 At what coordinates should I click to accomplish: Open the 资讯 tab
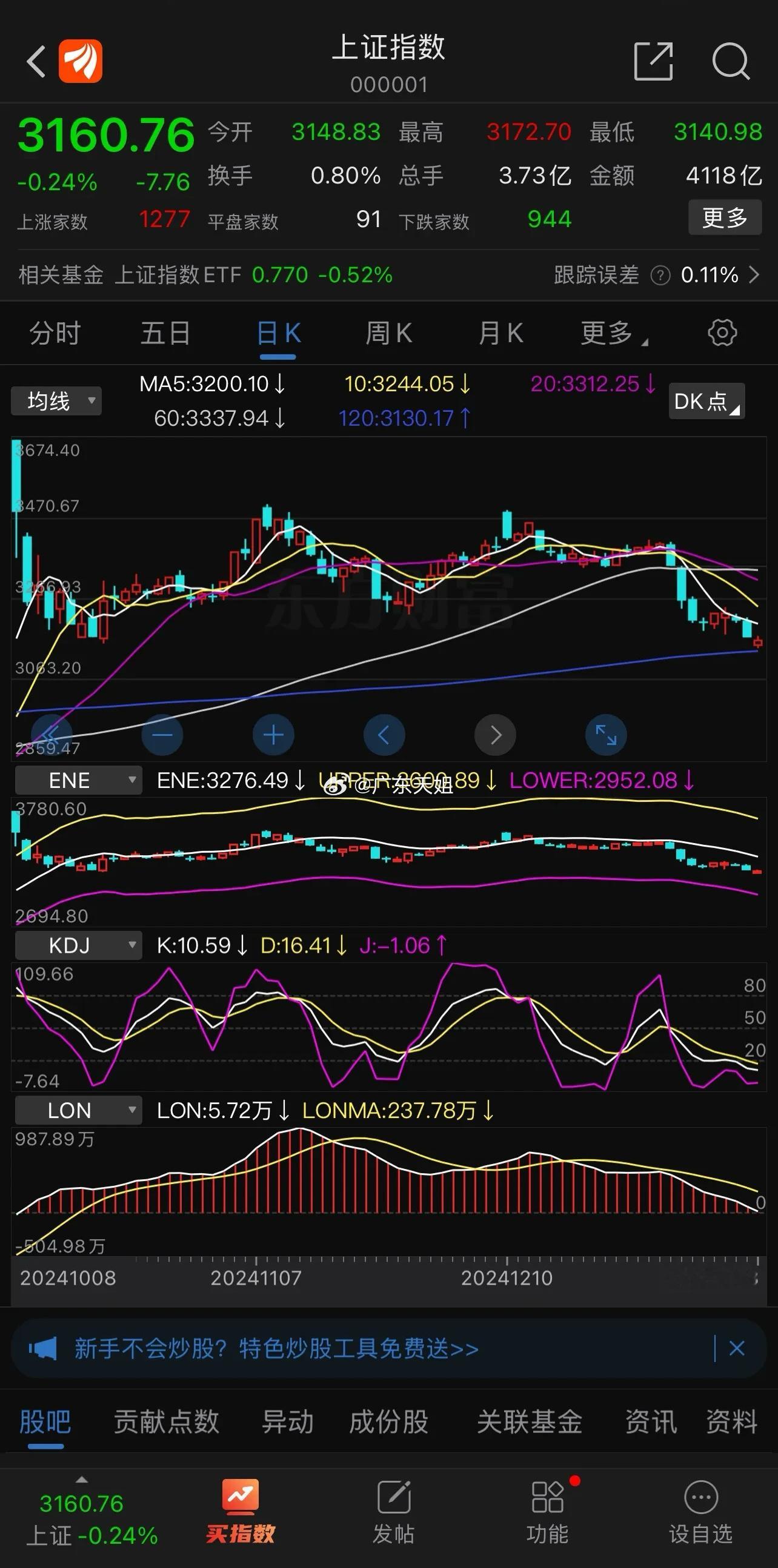[x=651, y=1422]
